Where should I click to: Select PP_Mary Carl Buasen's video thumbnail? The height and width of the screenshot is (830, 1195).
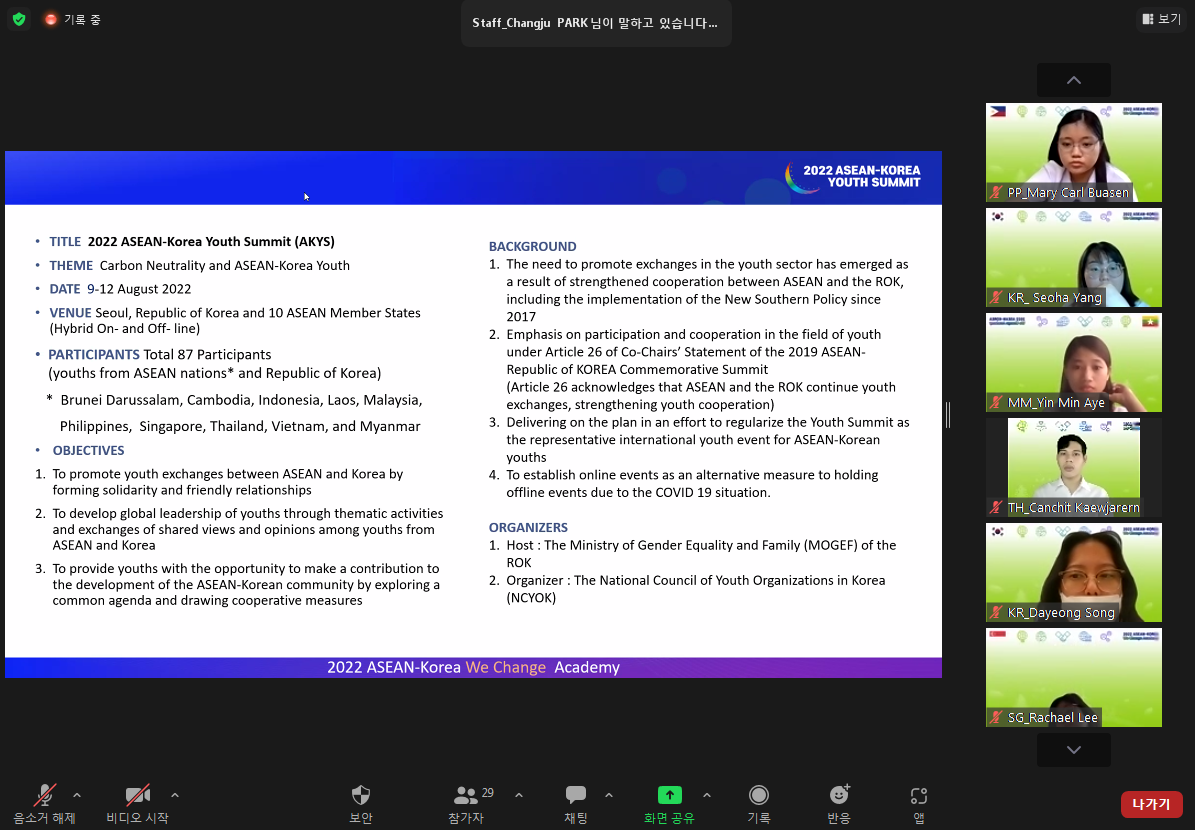click(x=1073, y=152)
